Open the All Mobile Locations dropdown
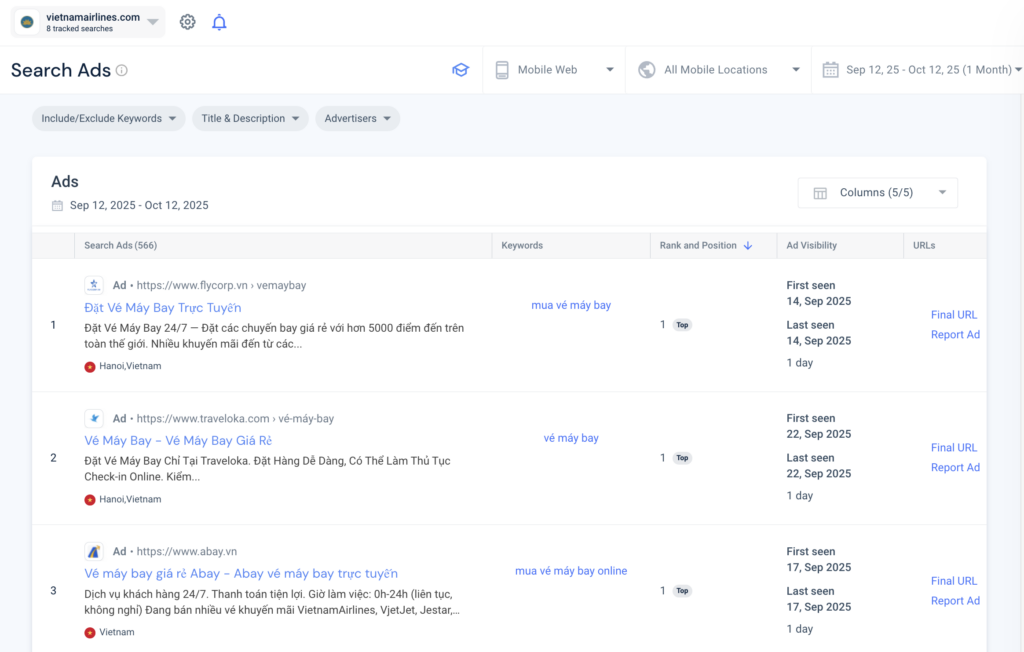 pyautogui.click(x=720, y=70)
